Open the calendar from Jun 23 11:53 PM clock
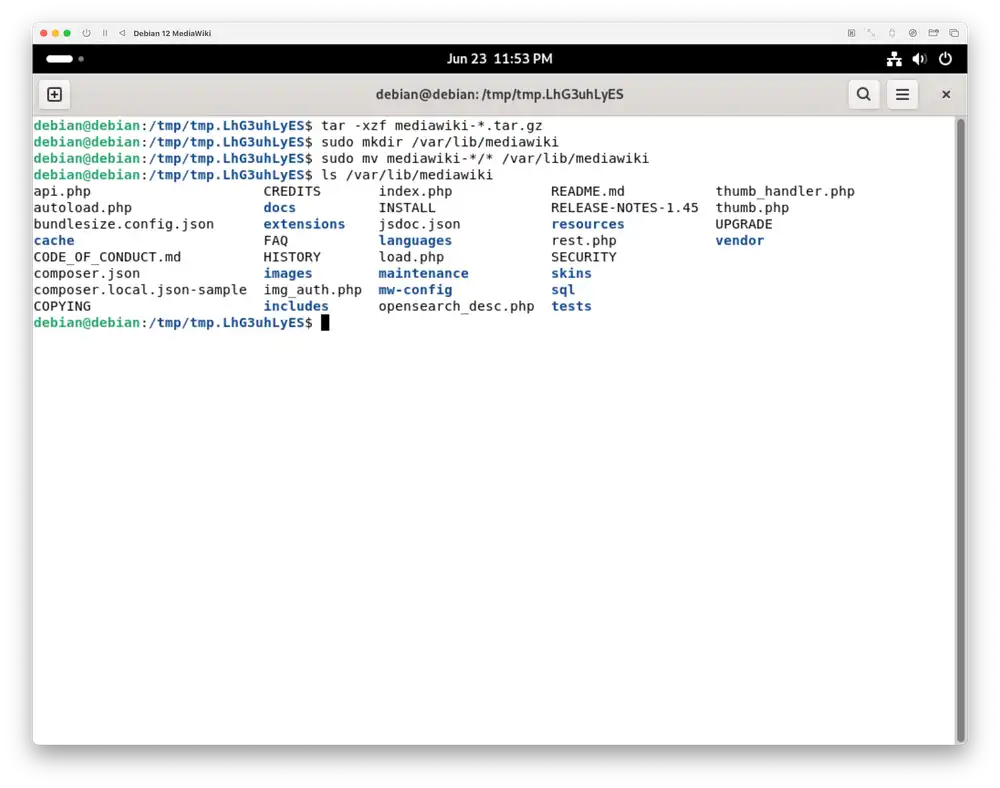 (x=499, y=59)
